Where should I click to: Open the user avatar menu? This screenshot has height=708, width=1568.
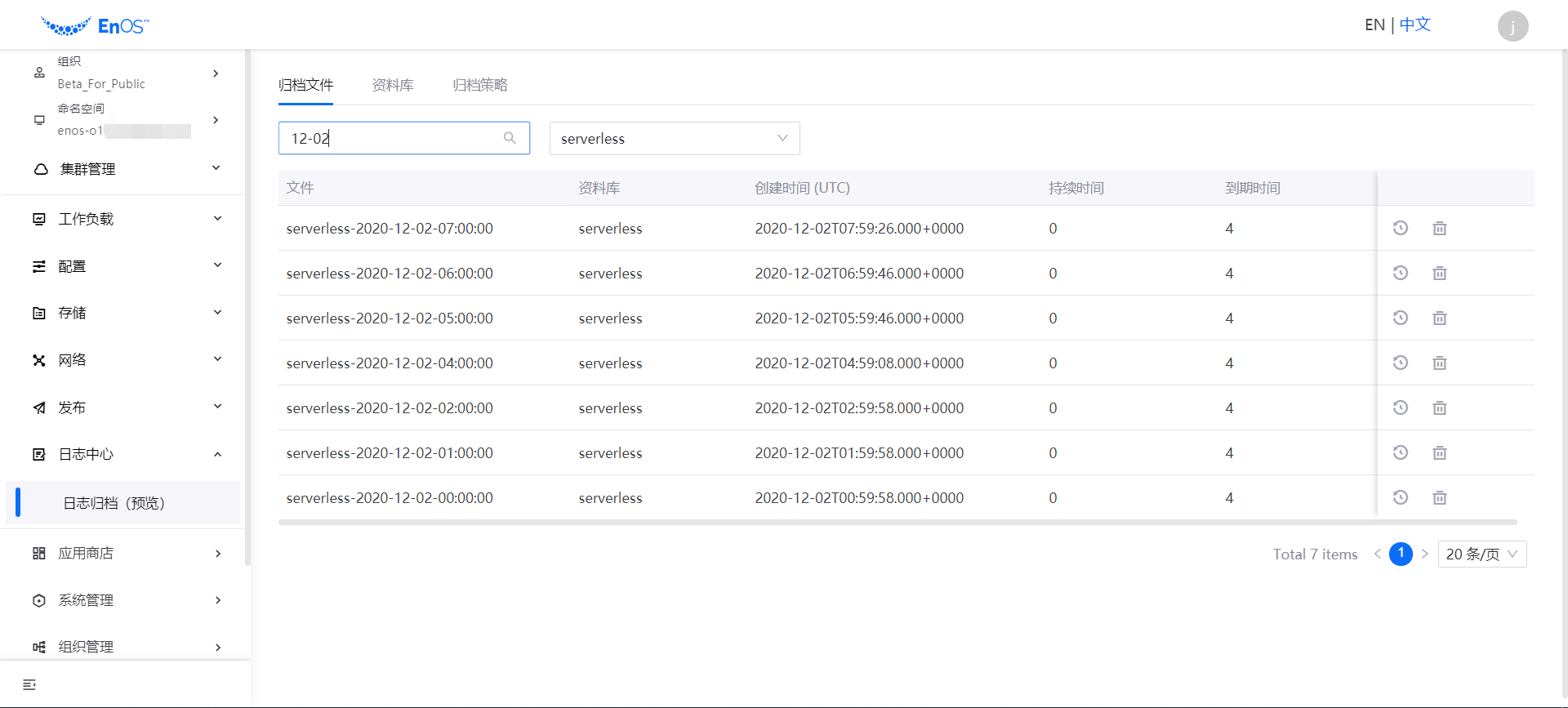tap(1512, 26)
